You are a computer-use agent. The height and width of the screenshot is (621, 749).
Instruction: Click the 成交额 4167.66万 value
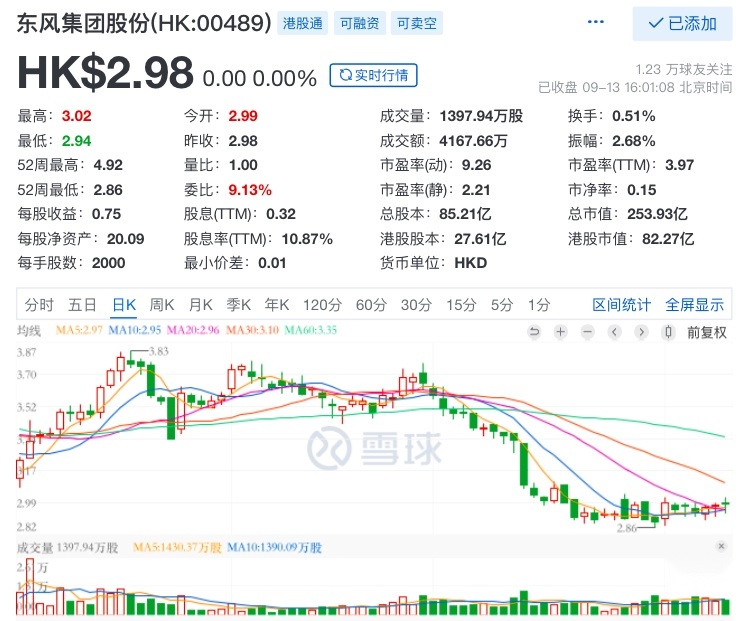[473, 141]
